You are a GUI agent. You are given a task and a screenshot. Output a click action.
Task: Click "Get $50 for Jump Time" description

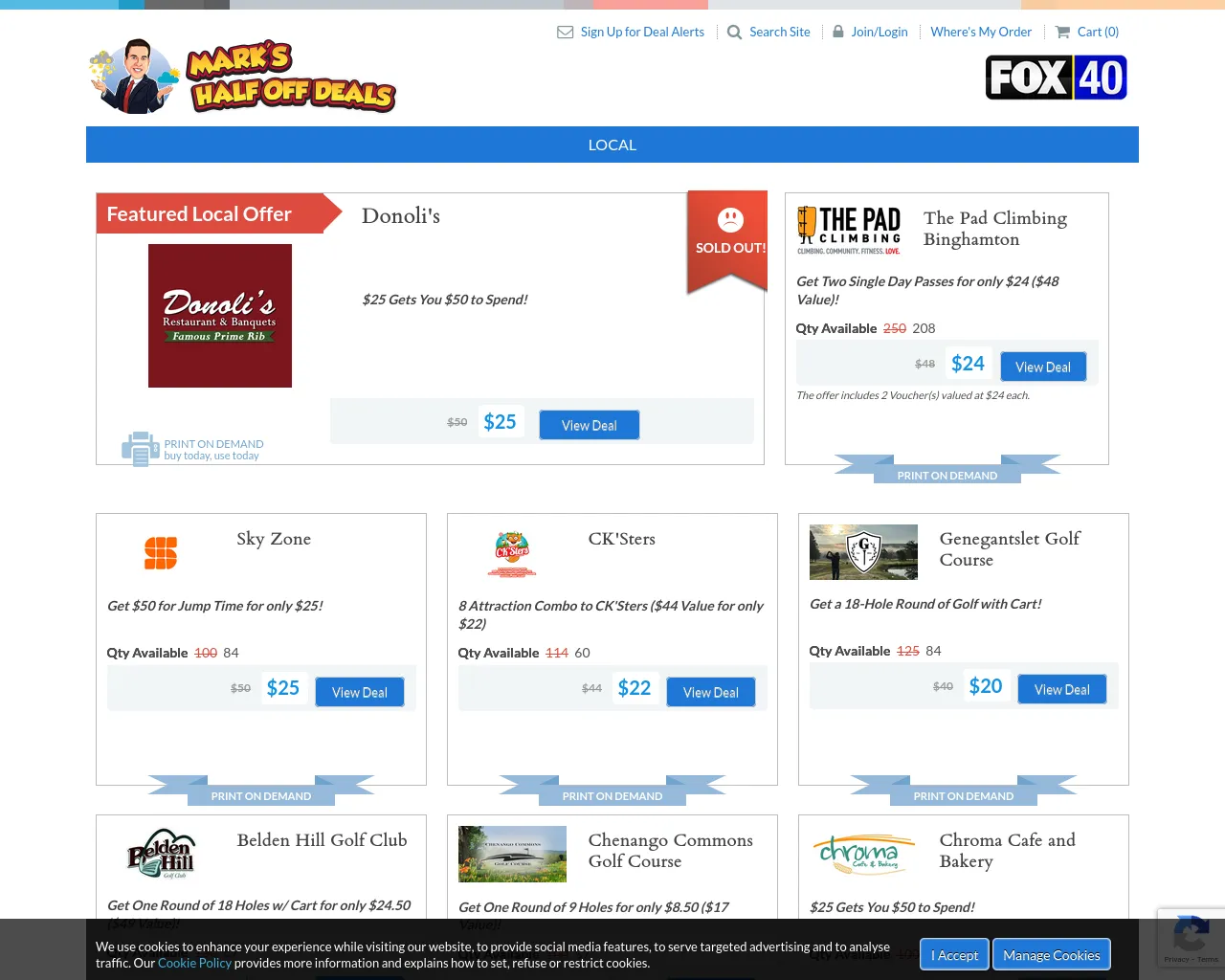pyautogui.click(x=215, y=606)
